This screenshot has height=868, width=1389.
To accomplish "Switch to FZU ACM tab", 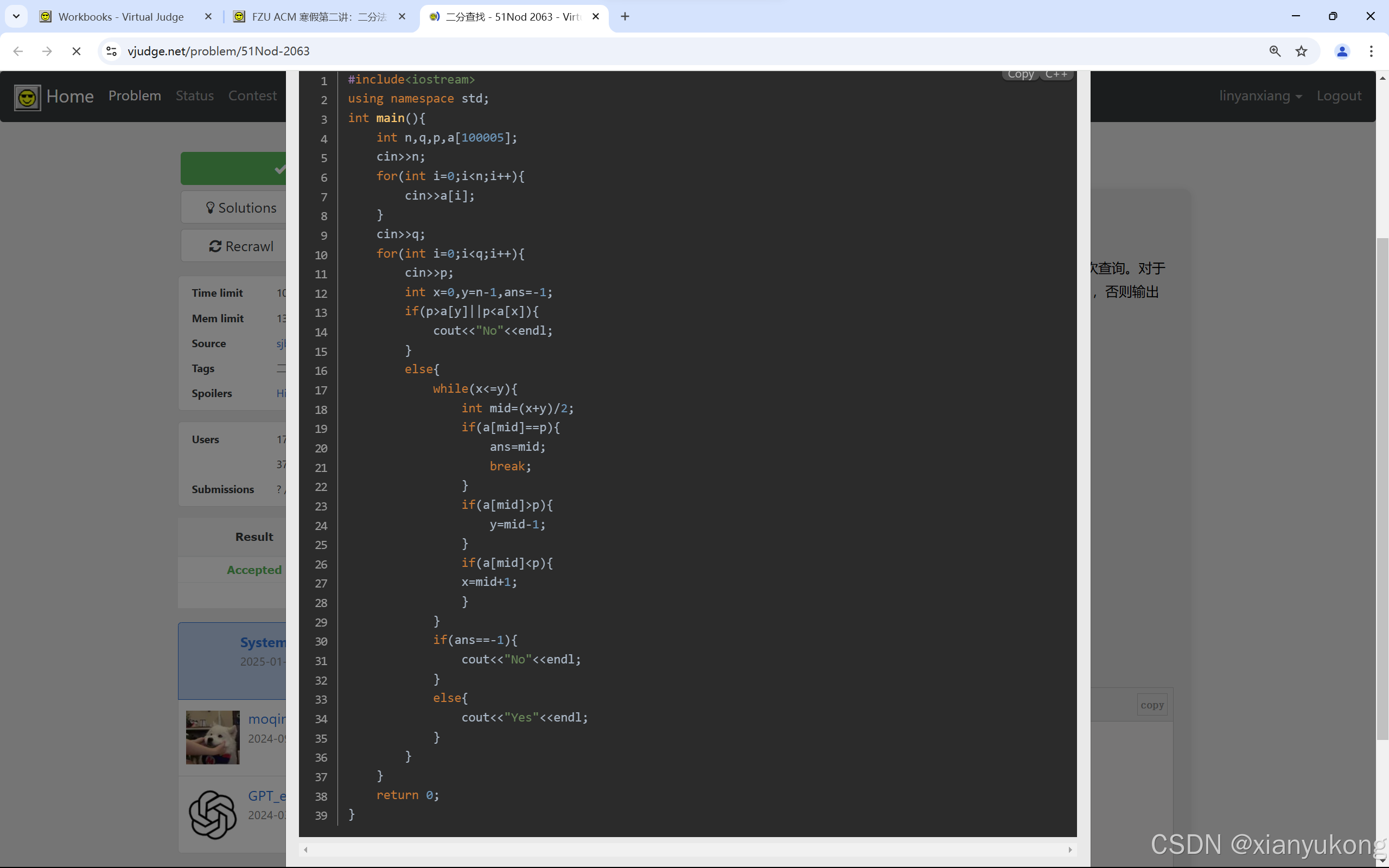I will click(x=318, y=17).
